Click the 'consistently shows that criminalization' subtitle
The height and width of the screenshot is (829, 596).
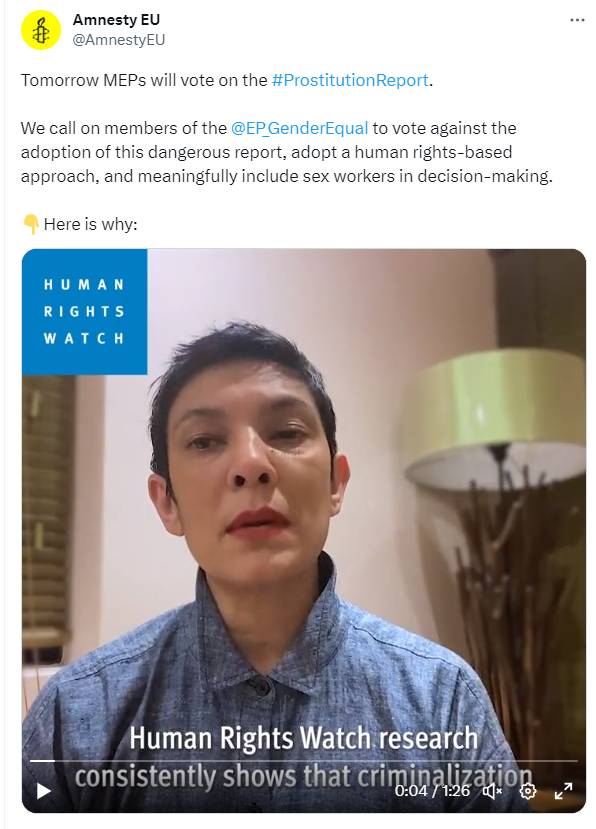[x=304, y=777]
